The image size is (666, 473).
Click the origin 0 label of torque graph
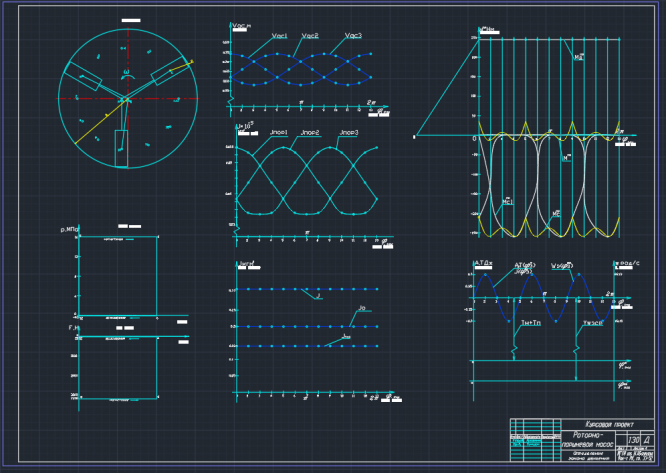(x=474, y=139)
